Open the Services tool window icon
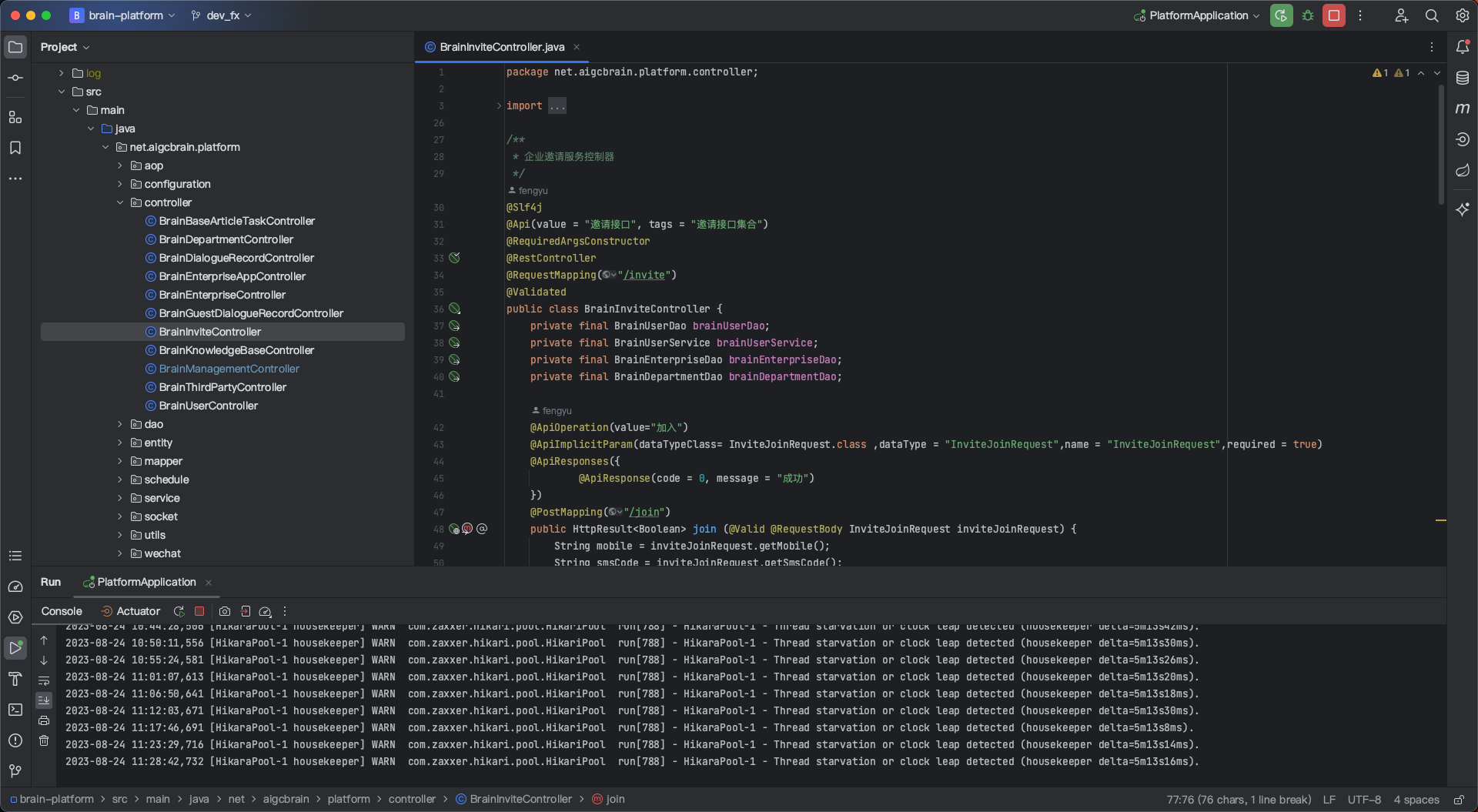The width and height of the screenshot is (1478, 812). click(15, 617)
